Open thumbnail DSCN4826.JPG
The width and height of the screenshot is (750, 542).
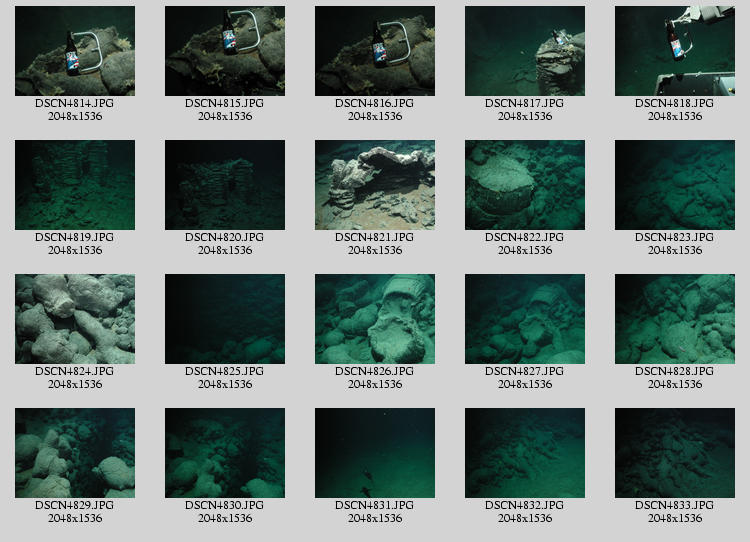click(374, 319)
